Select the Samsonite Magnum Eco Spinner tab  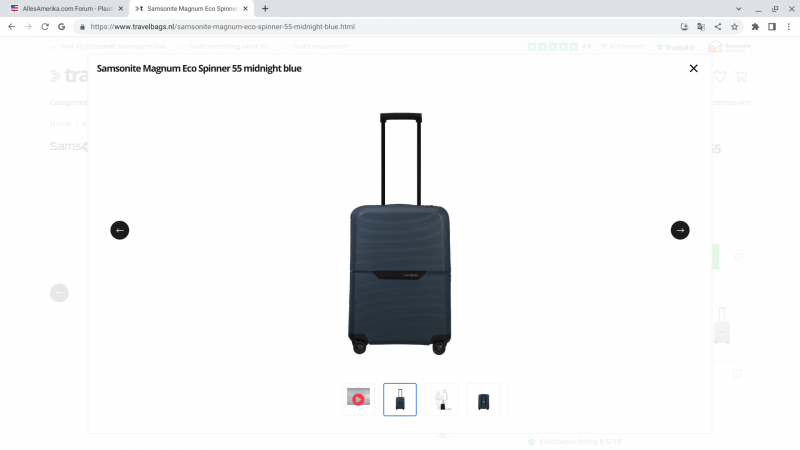click(190, 8)
